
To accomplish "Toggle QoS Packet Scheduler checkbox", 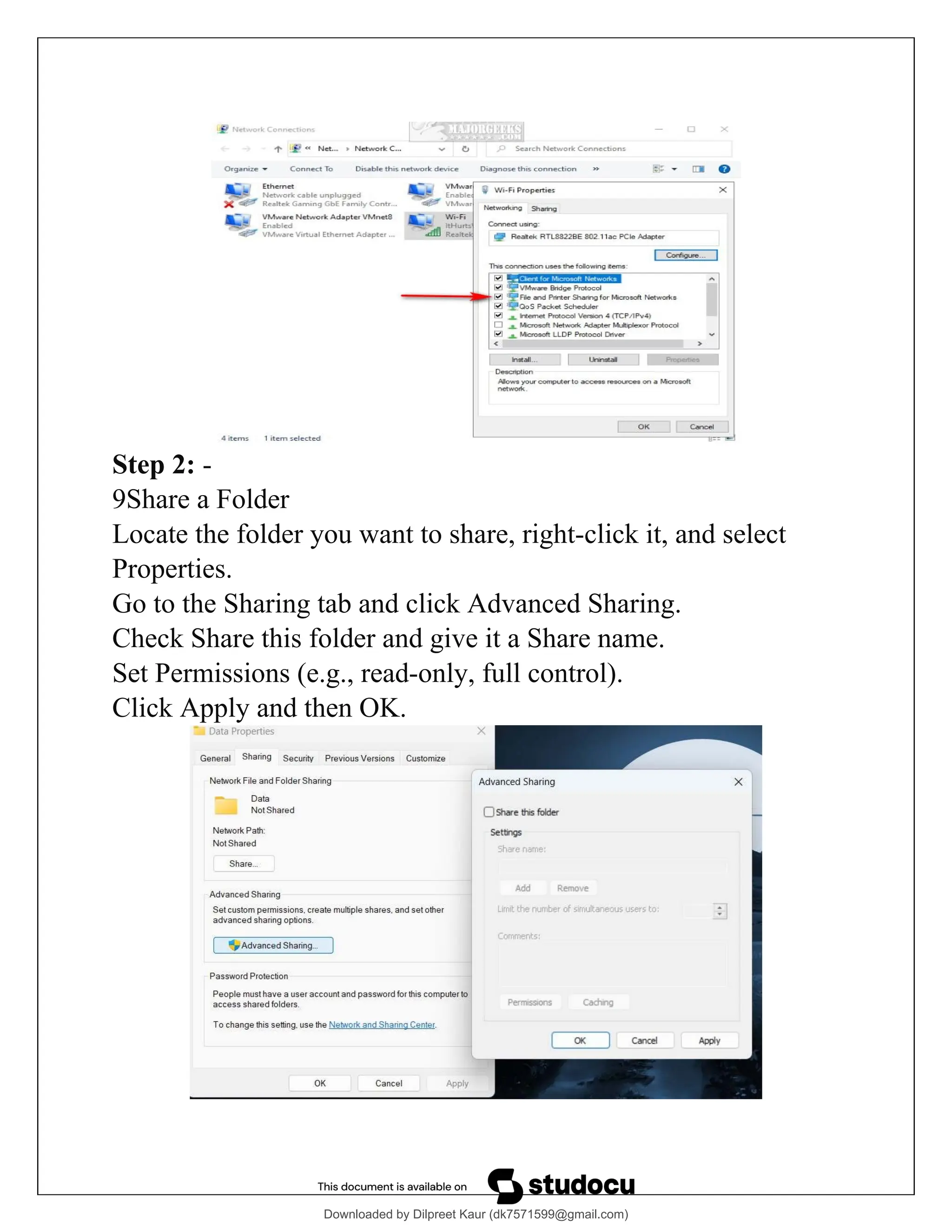I will point(499,306).
